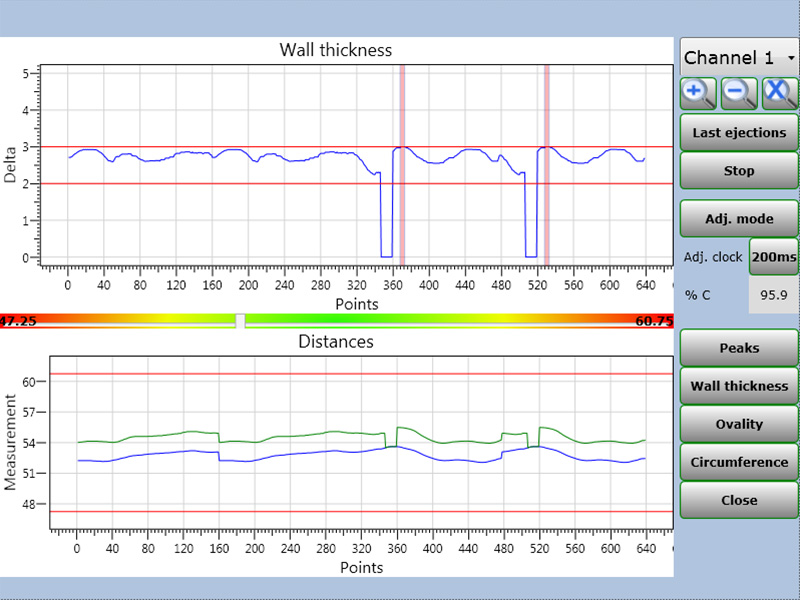Viewport: 800px width, 600px height.
Task: Click the zoom in magnifier icon
Action: (x=699, y=93)
